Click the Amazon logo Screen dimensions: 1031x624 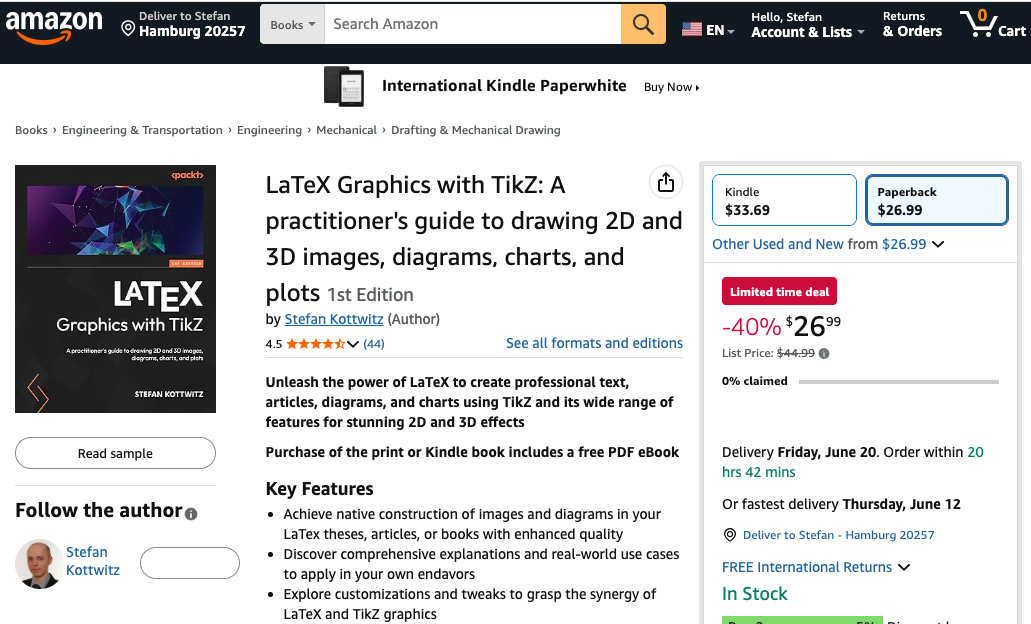click(x=54, y=26)
